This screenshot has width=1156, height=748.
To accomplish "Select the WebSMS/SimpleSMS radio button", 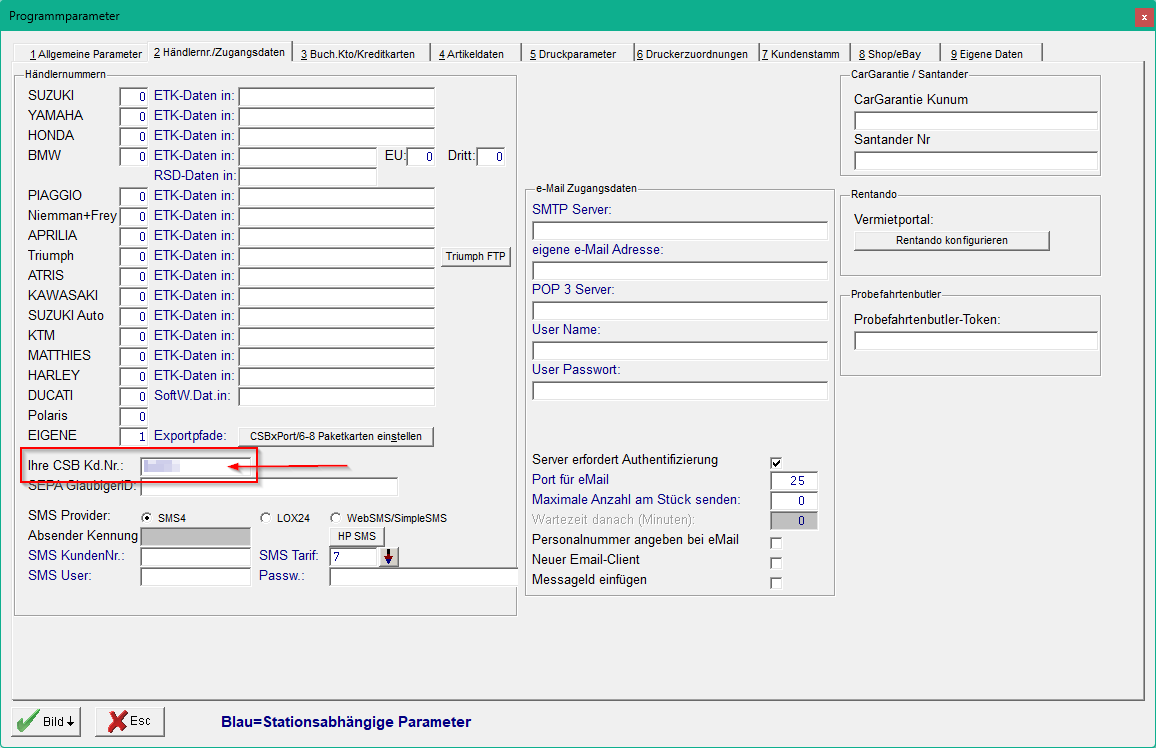I will click(335, 518).
